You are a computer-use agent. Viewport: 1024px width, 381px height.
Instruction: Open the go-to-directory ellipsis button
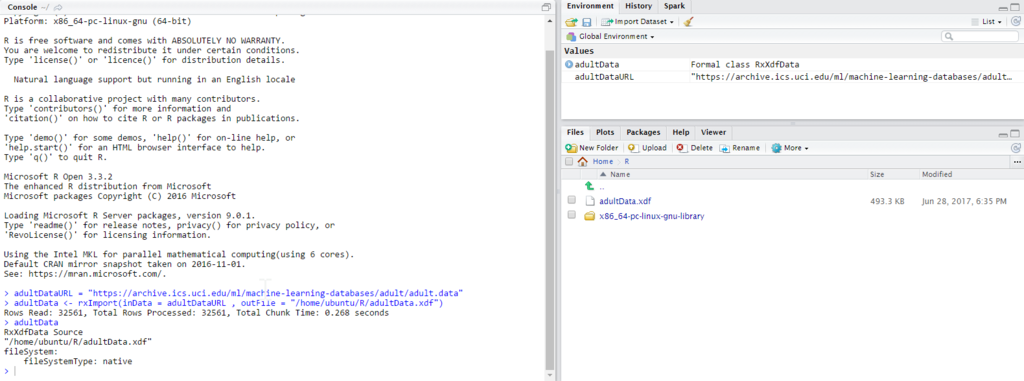pyautogui.click(x=1017, y=161)
